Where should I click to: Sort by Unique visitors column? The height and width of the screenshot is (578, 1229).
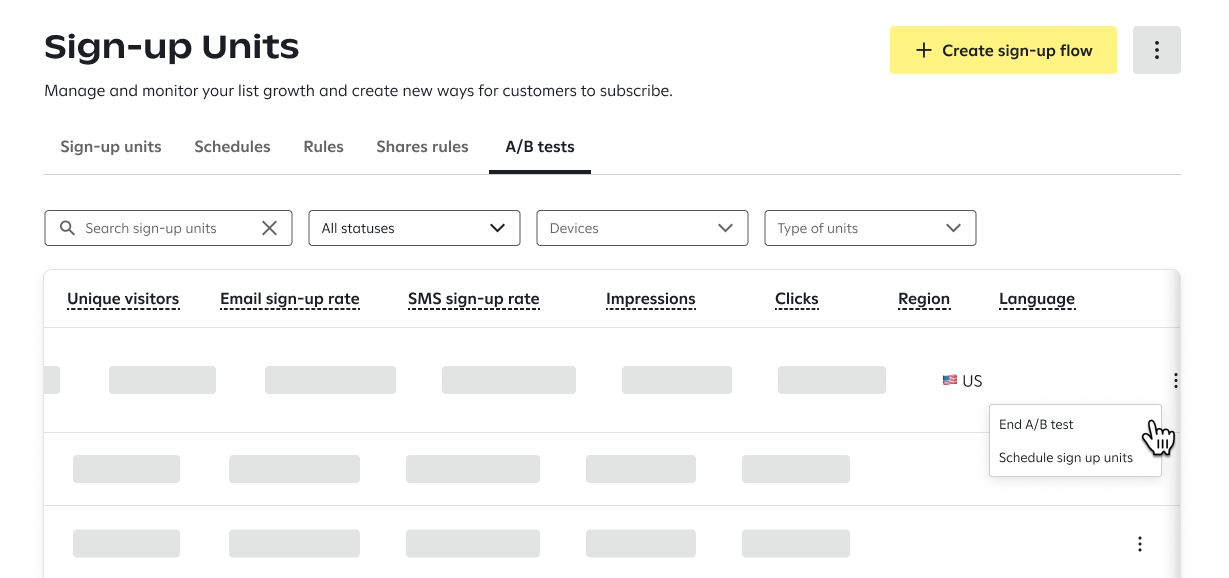point(123,298)
